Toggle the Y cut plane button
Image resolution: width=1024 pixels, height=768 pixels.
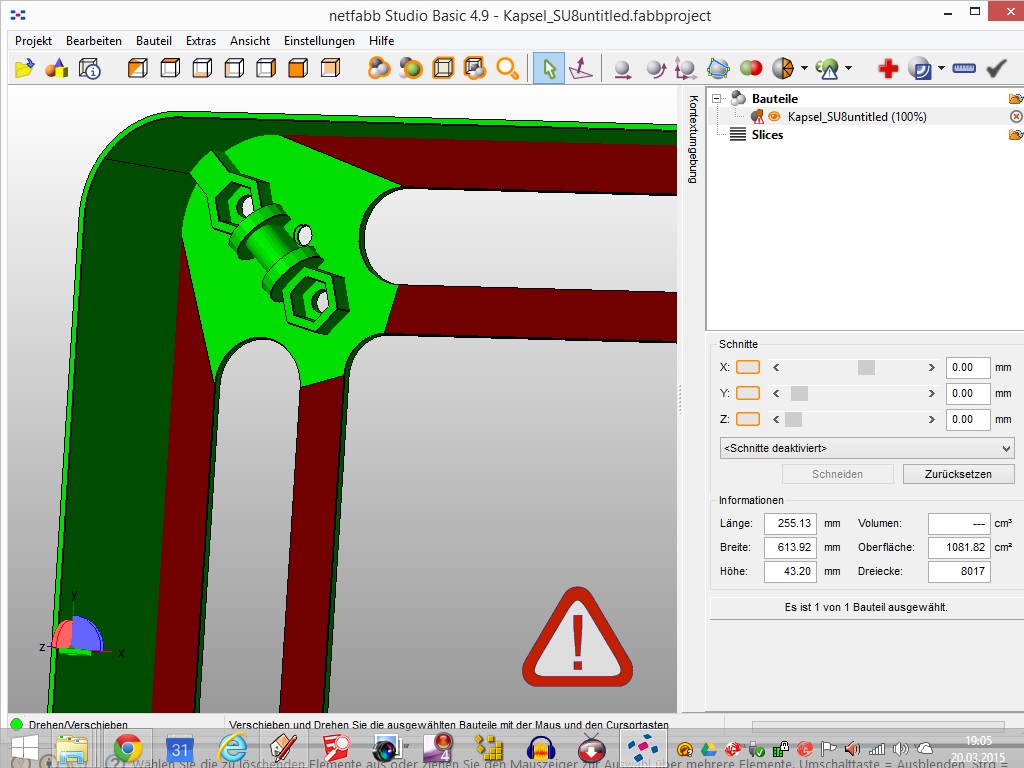coord(747,393)
